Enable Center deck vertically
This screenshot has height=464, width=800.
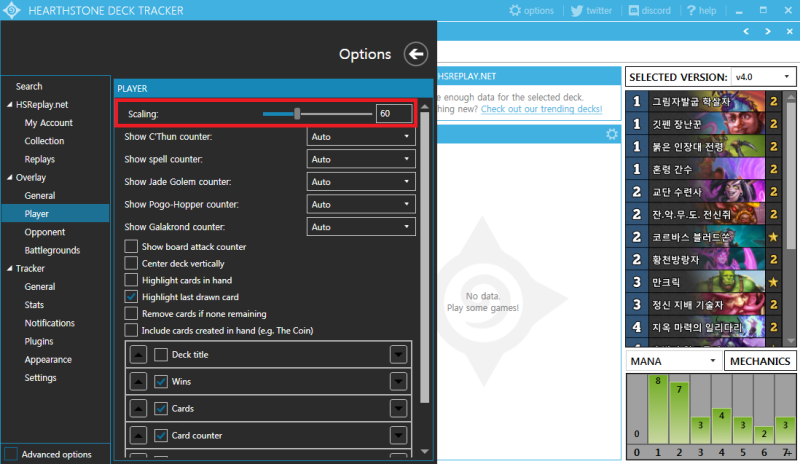pos(131,263)
